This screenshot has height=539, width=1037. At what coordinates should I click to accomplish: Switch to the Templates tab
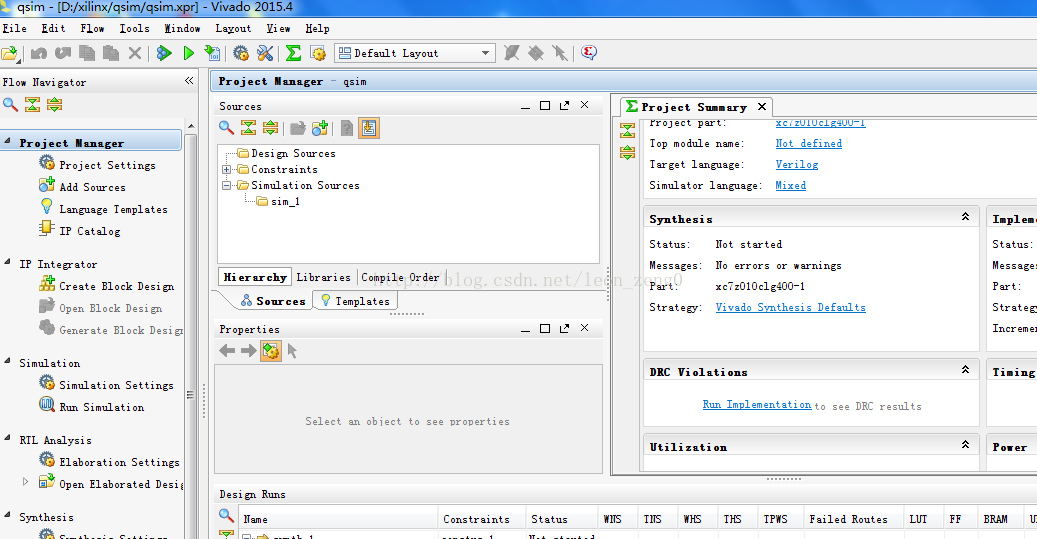(x=355, y=301)
